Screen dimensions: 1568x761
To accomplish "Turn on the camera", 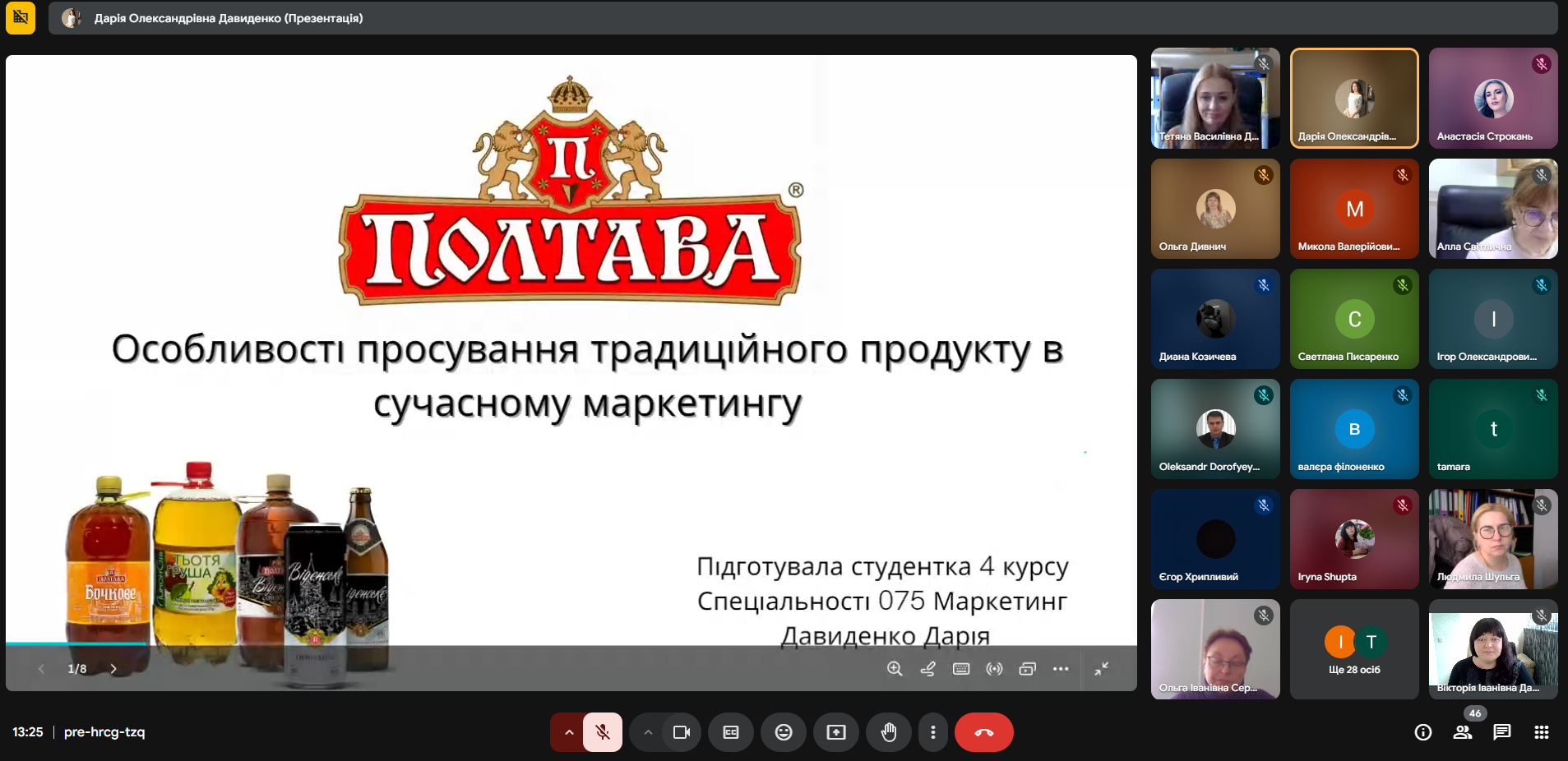I will coord(682,732).
